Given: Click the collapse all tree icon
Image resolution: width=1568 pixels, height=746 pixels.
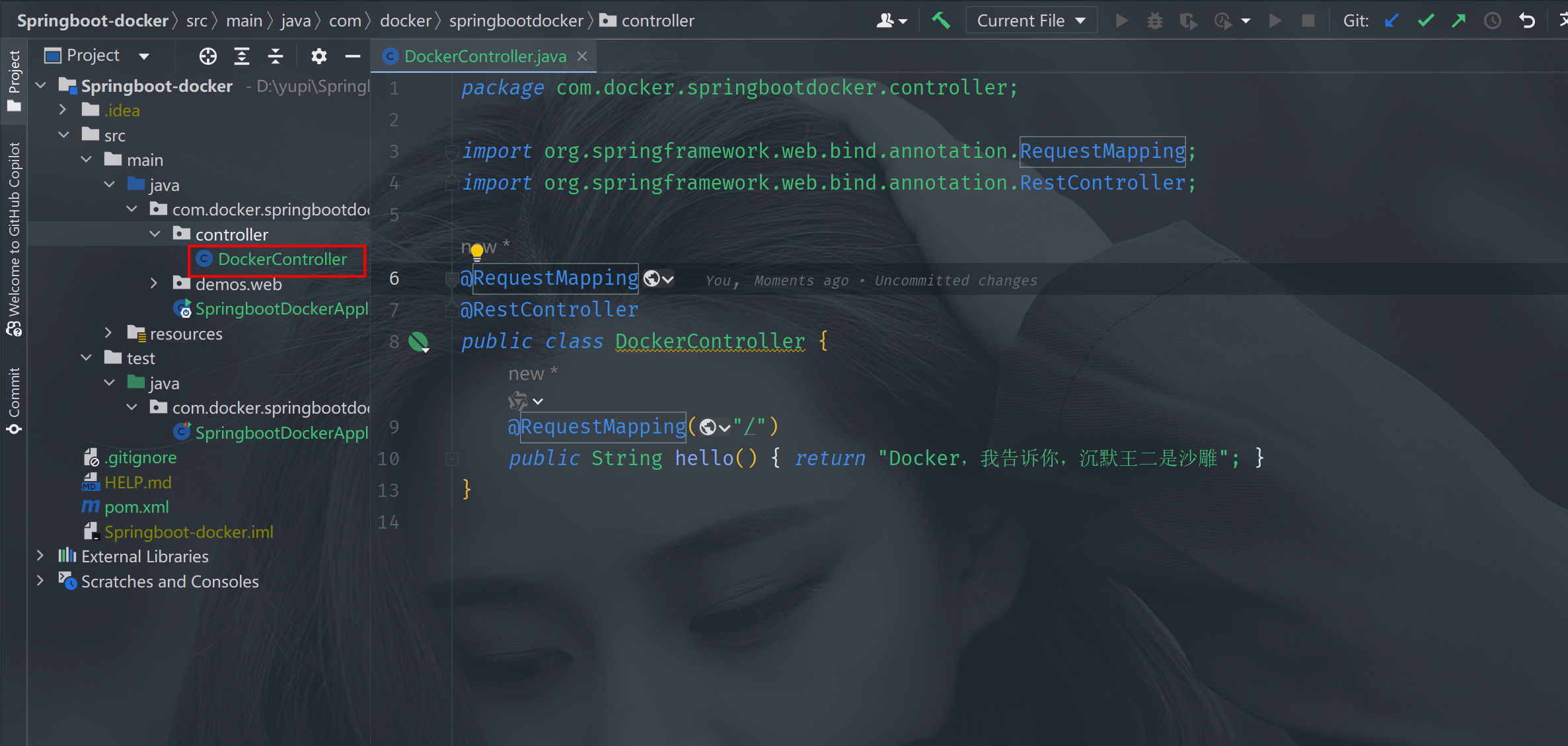Looking at the screenshot, I should pyautogui.click(x=276, y=56).
